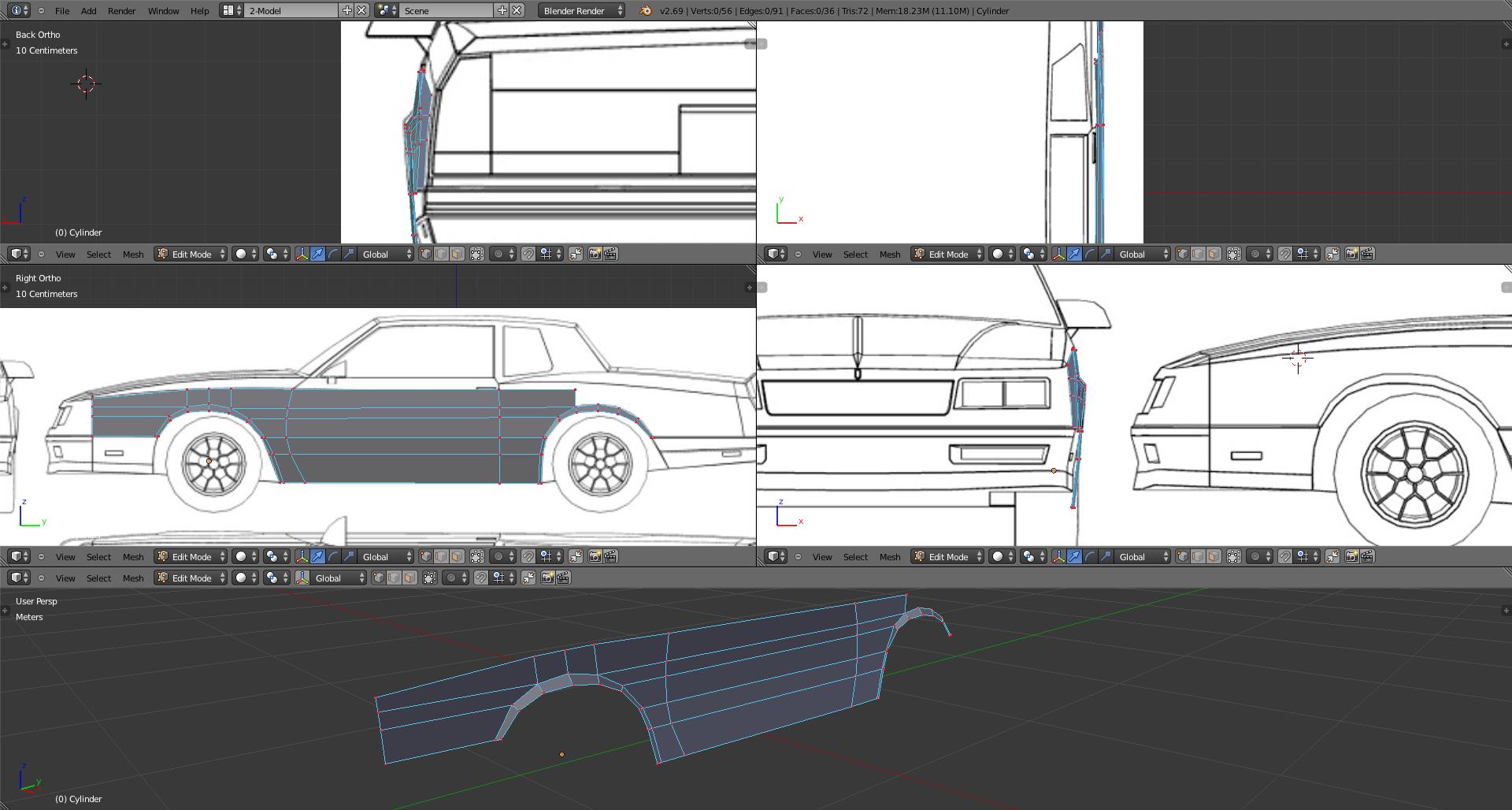Click OpenGL render image in Right Ortho viewport

coord(595,556)
